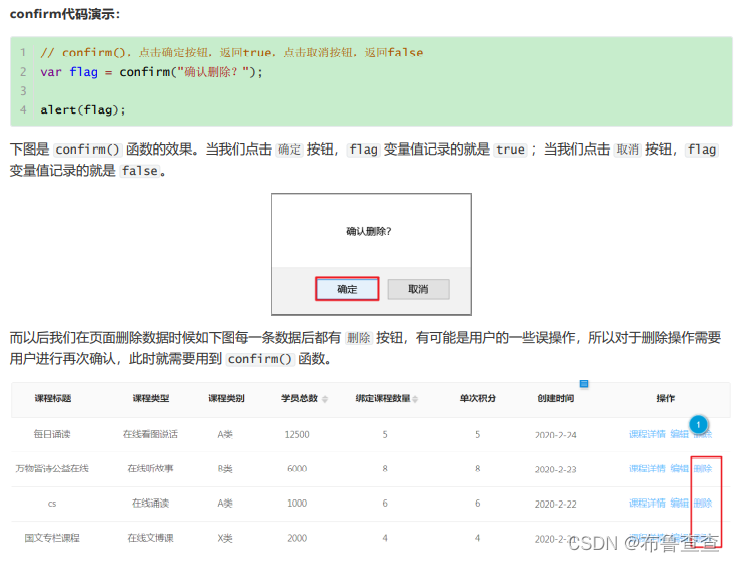Click the confirm代码演示 heading
This screenshot has width=734, height=562.
[x=65, y=14]
